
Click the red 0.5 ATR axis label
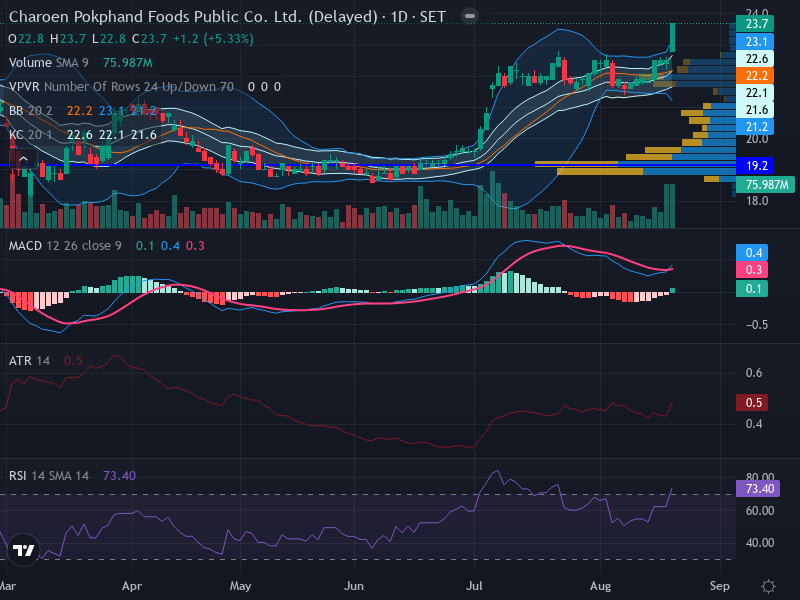click(752, 403)
